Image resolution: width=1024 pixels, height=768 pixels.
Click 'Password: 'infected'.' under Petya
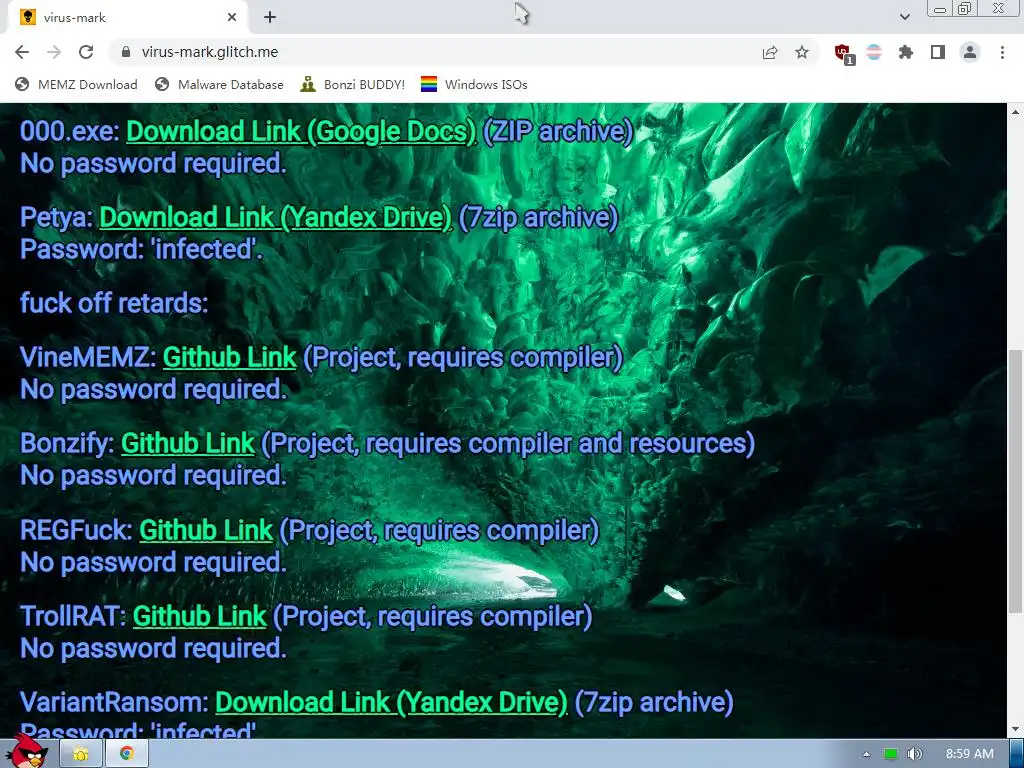click(141, 249)
